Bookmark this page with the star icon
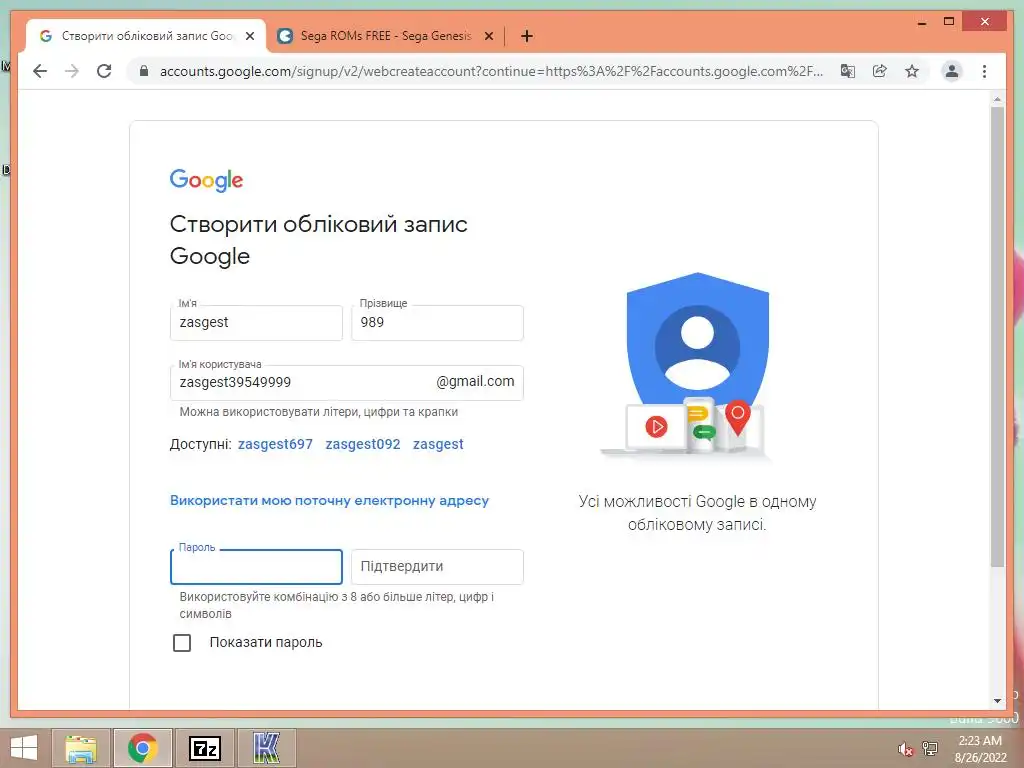 [912, 71]
